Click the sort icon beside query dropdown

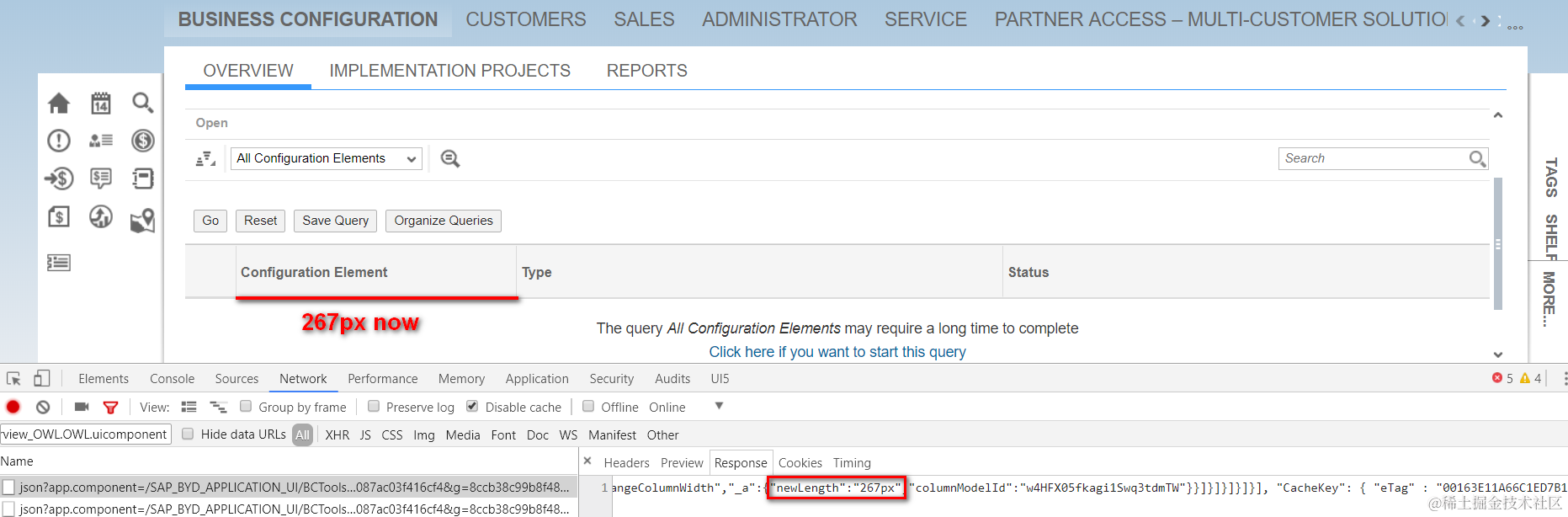(205, 159)
